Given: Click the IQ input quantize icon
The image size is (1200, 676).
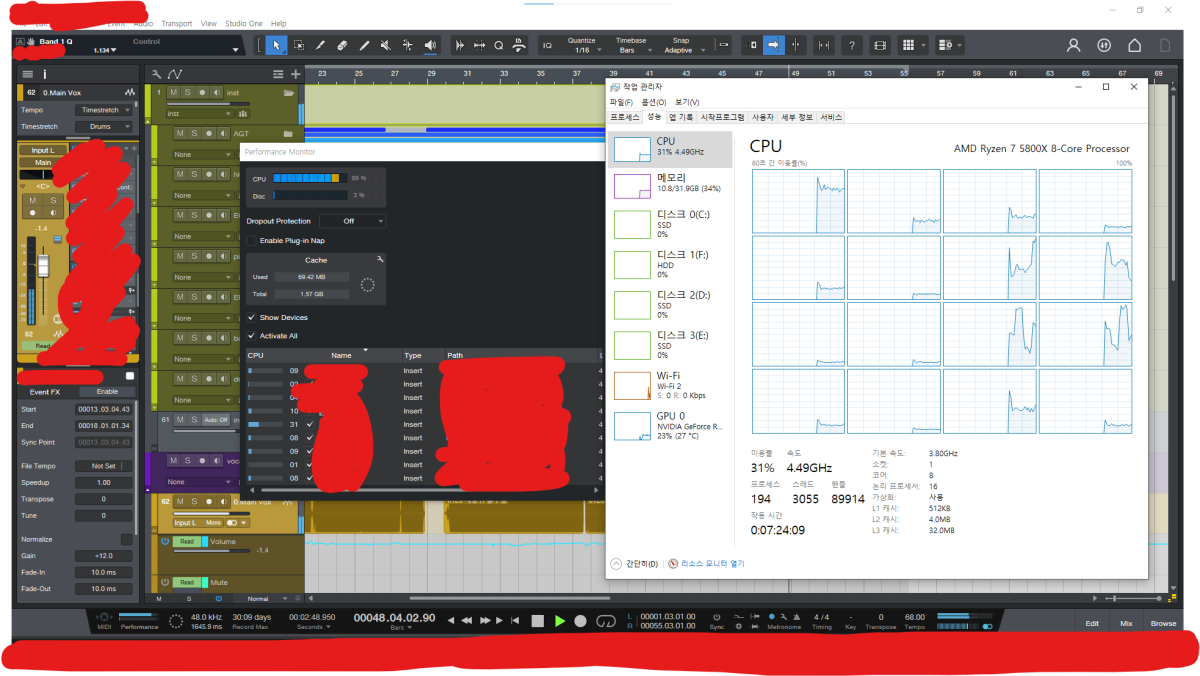Looking at the screenshot, I should click(x=547, y=45).
